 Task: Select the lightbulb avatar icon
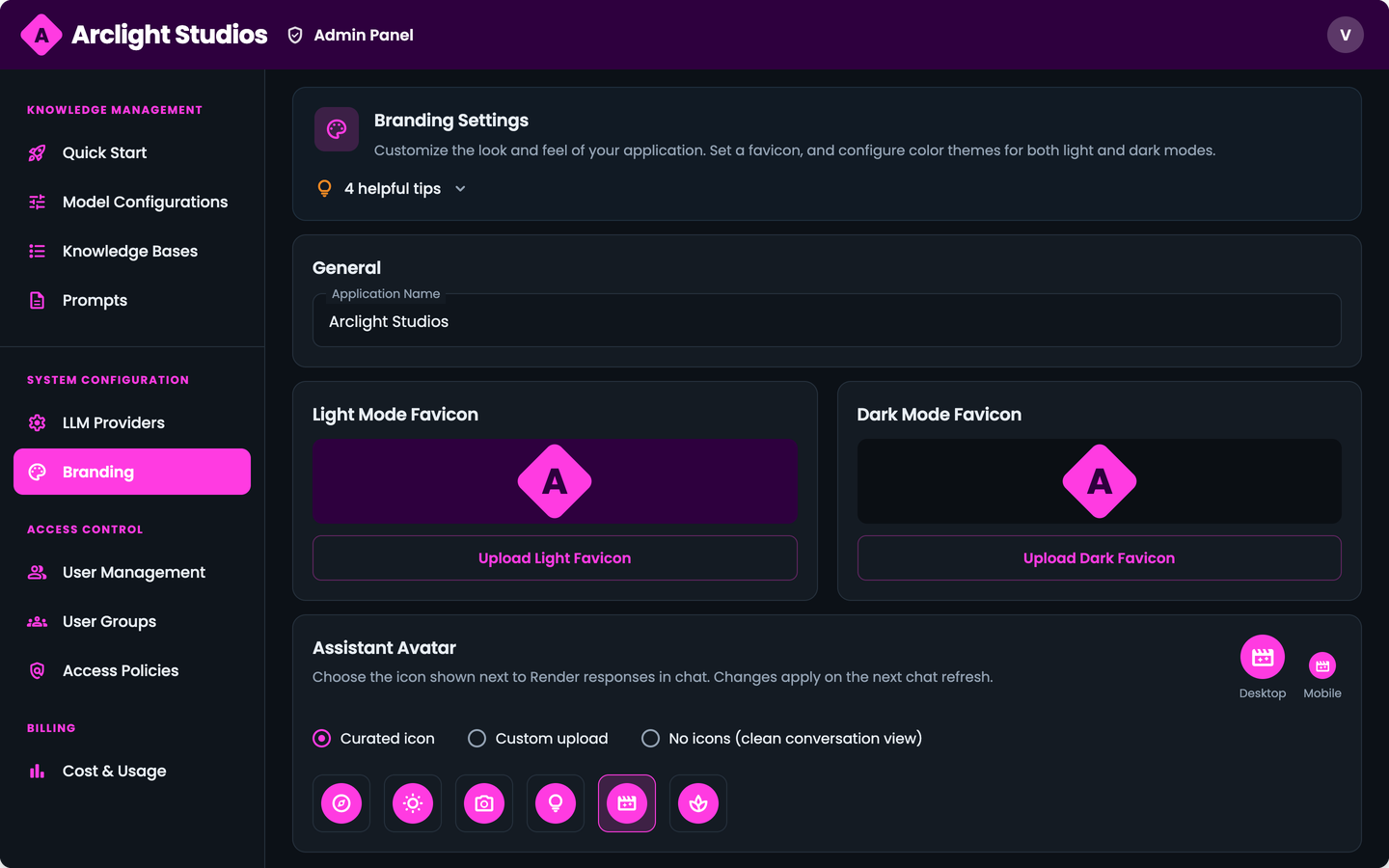556,803
